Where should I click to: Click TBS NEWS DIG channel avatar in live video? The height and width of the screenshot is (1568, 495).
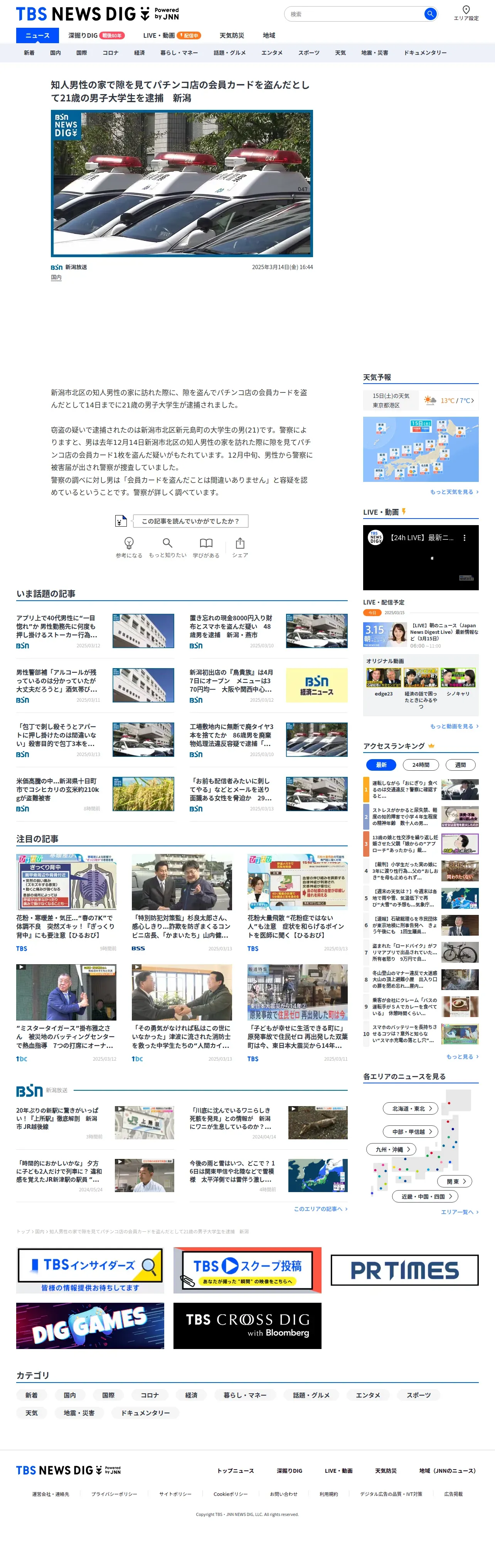click(x=375, y=537)
